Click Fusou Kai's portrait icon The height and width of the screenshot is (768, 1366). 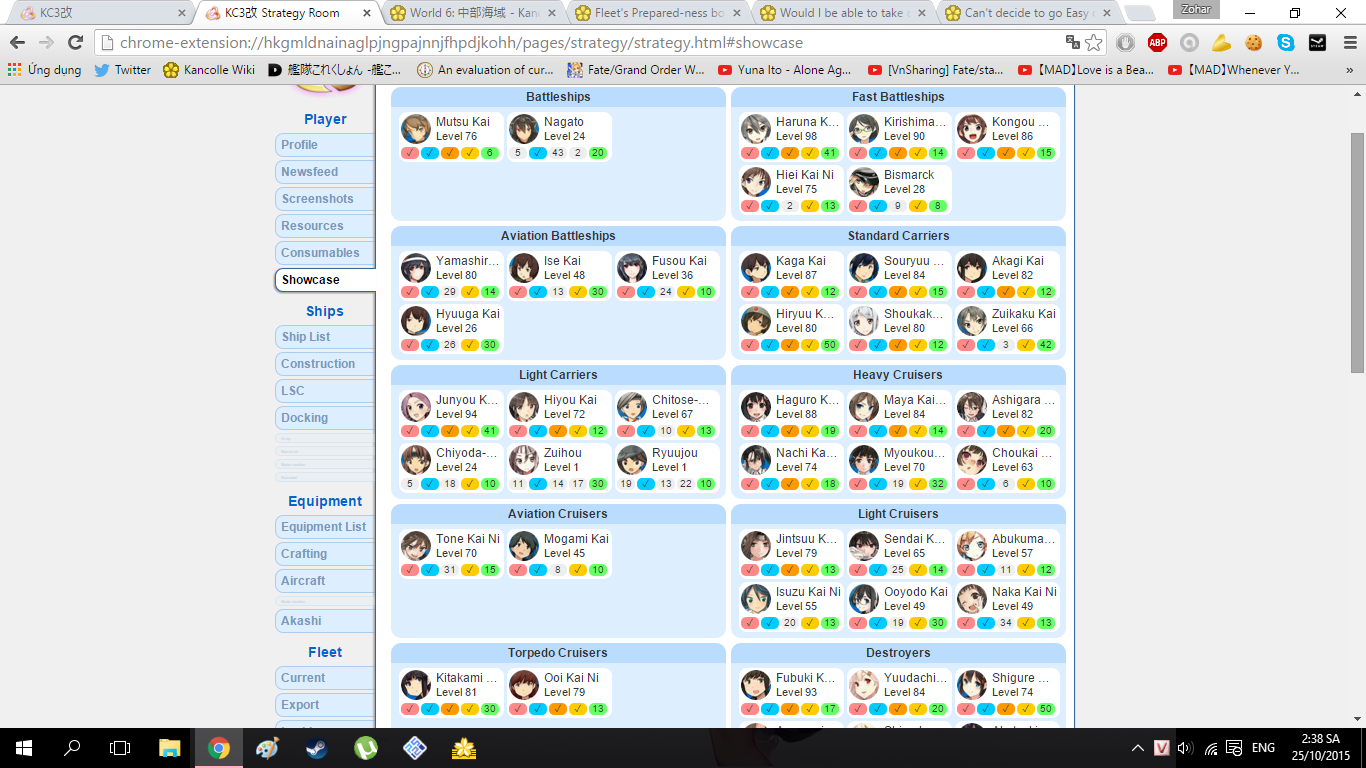pyautogui.click(x=632, y=268)
